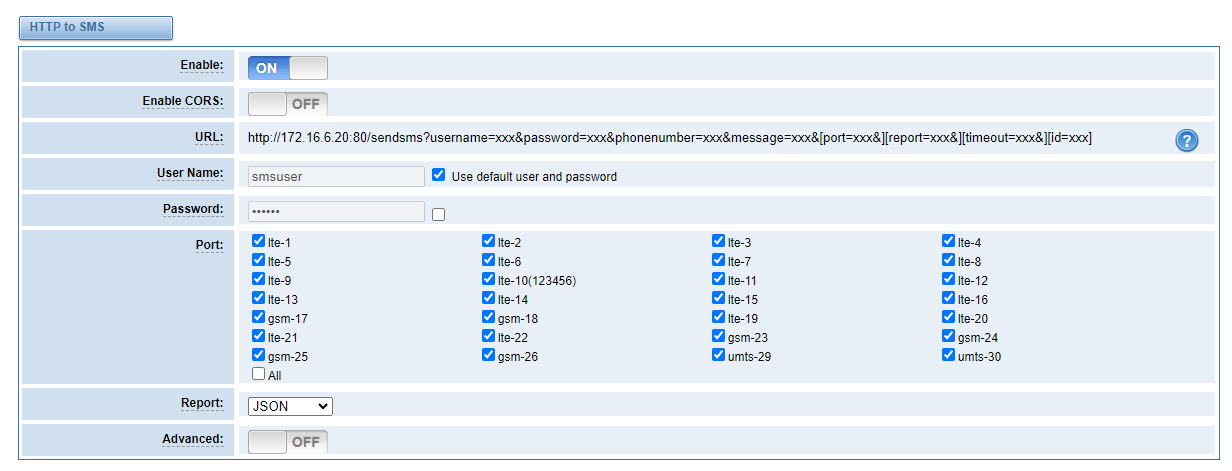Check the All ports checkbox

pyautogui.click(x=259, y=374)
